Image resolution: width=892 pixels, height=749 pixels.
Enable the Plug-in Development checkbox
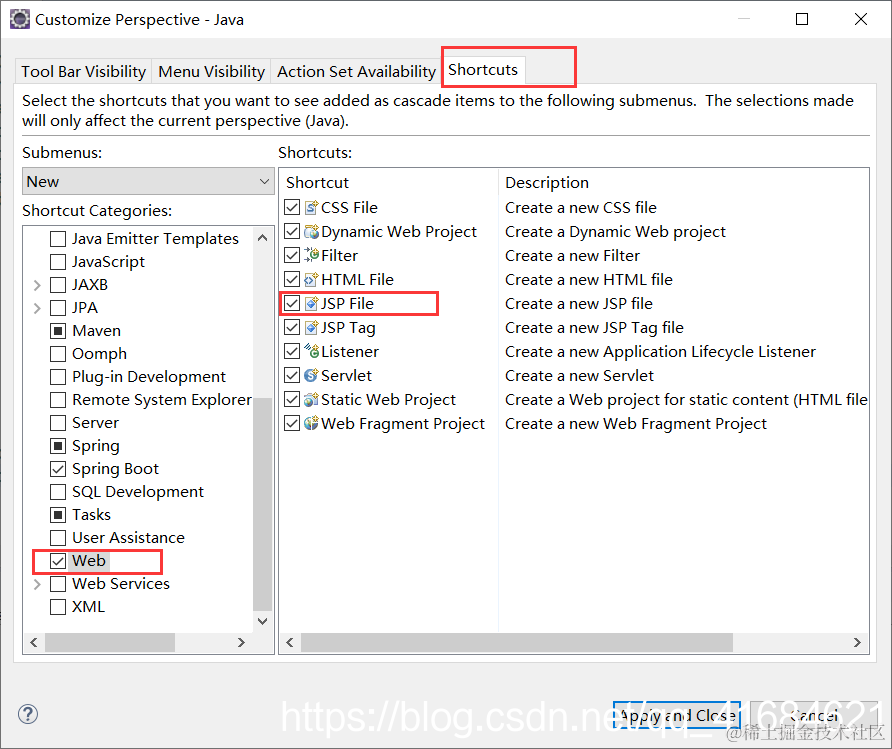(x=58, y=376)
